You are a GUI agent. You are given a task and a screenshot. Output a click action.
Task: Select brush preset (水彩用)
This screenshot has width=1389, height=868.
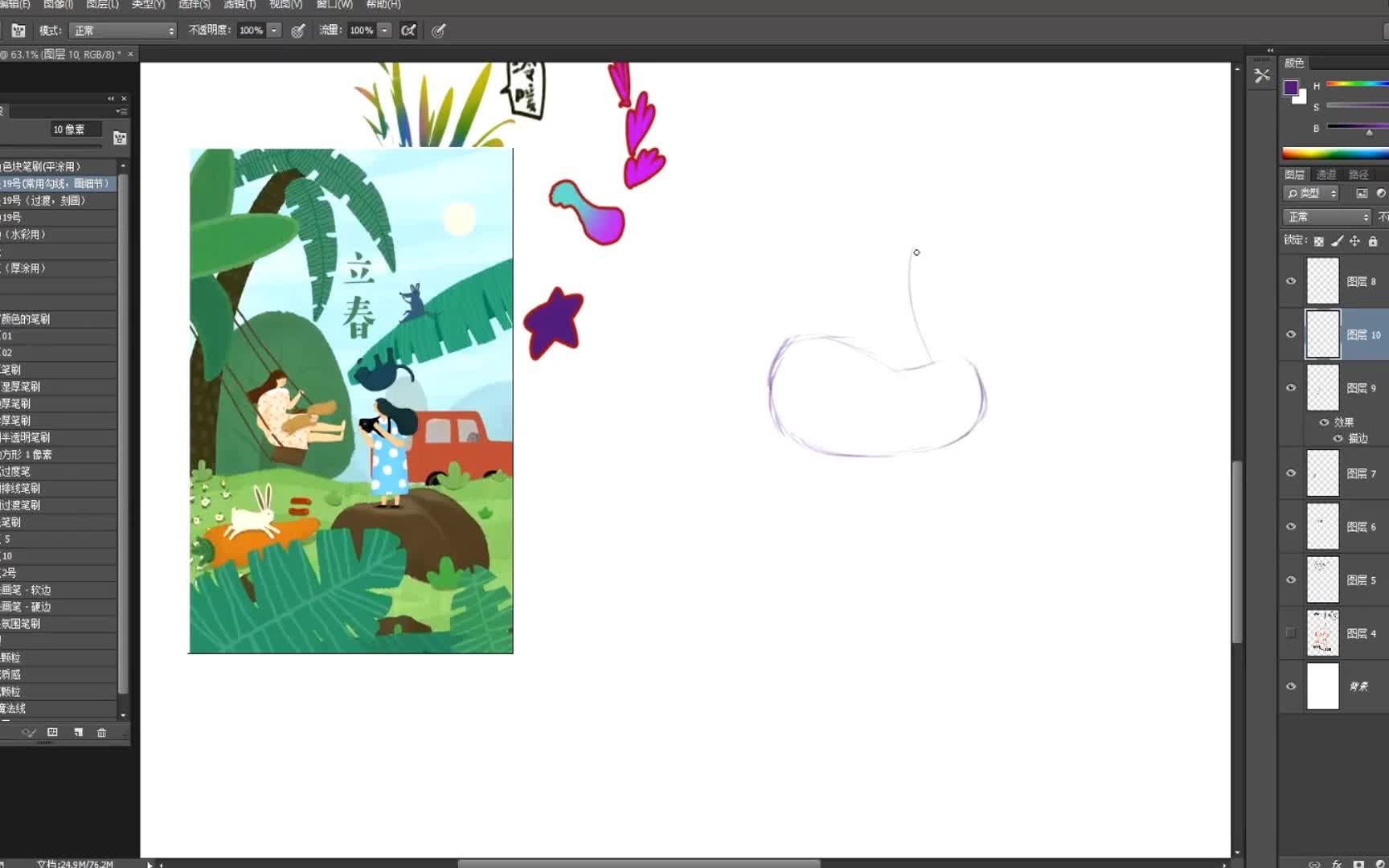click(x=59, y=235)
